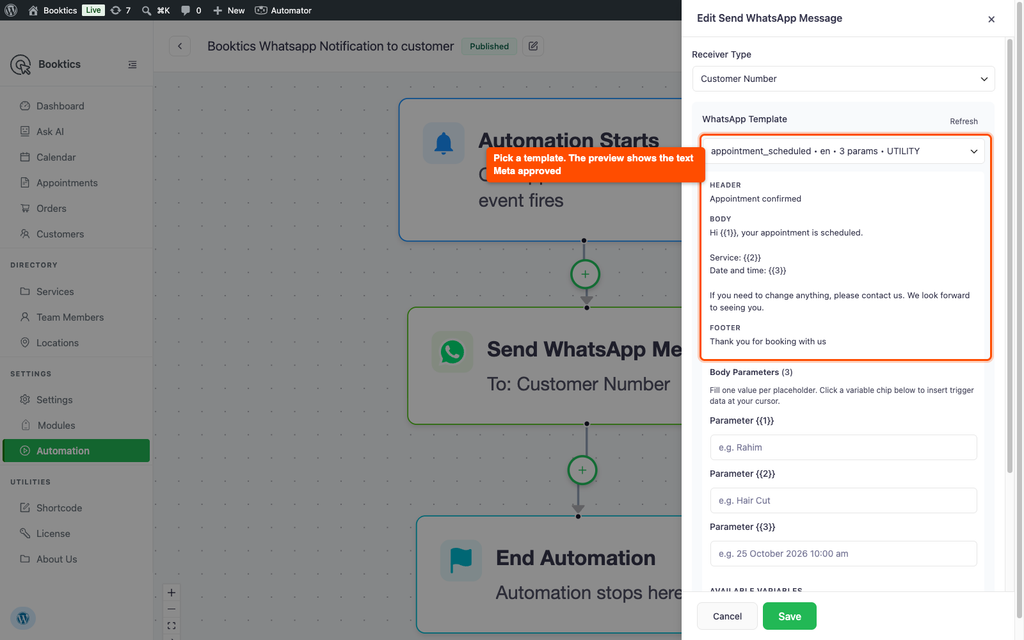Open Automator in admin bar
Screen dimensions: 1024x640
pyautogui.click(x=283, y=10)
